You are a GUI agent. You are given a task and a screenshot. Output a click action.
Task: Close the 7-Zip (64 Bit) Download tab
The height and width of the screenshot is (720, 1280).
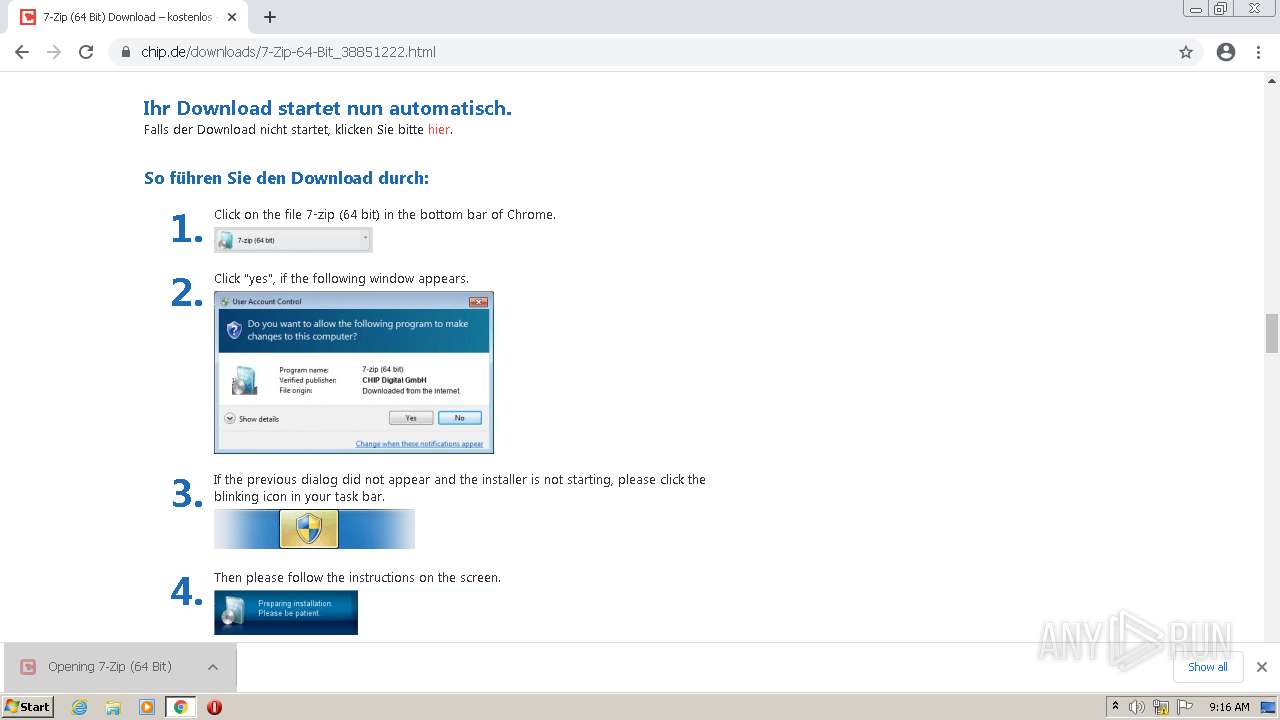point(232,17)
